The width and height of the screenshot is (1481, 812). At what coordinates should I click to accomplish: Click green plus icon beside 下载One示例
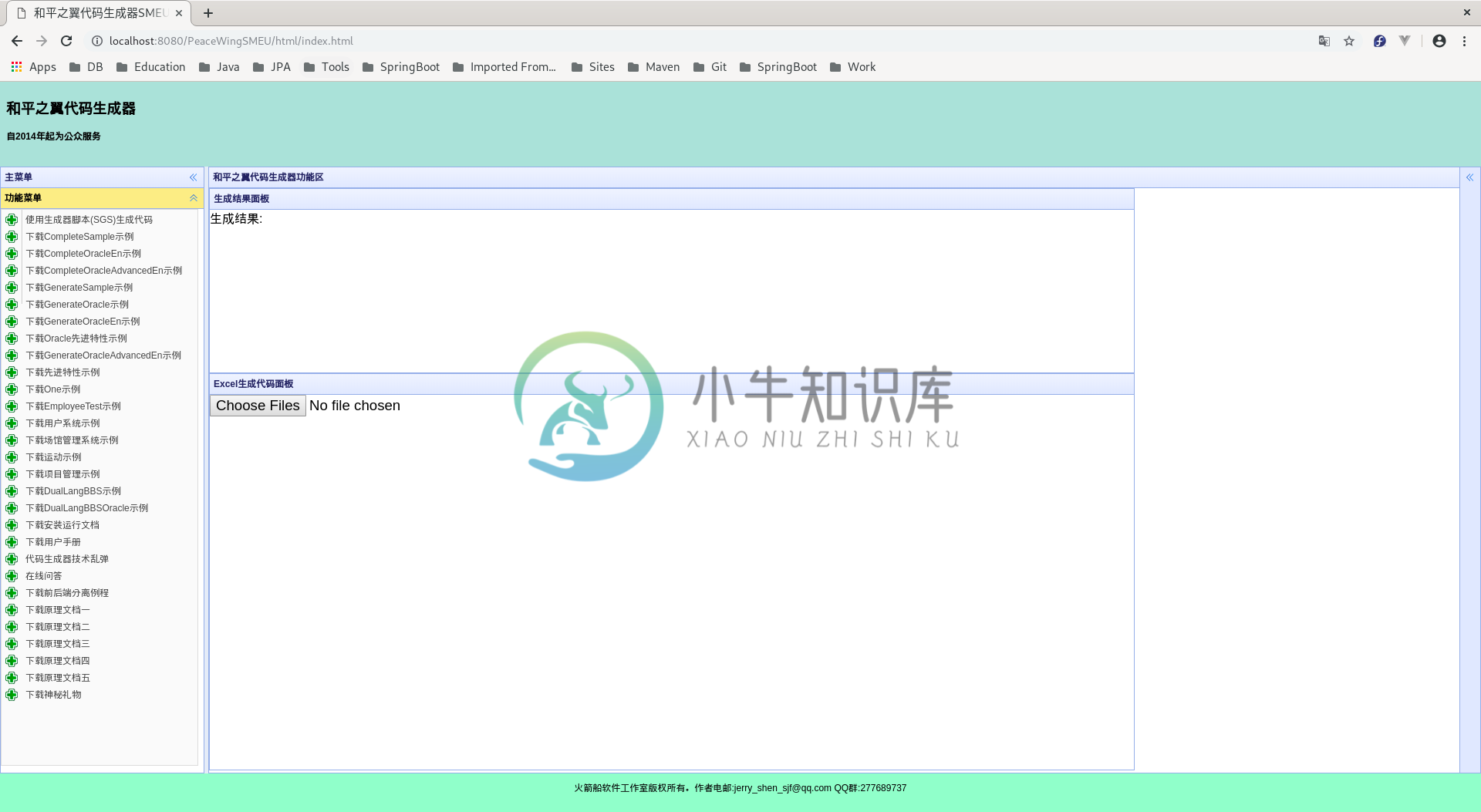tap(12, 389)
